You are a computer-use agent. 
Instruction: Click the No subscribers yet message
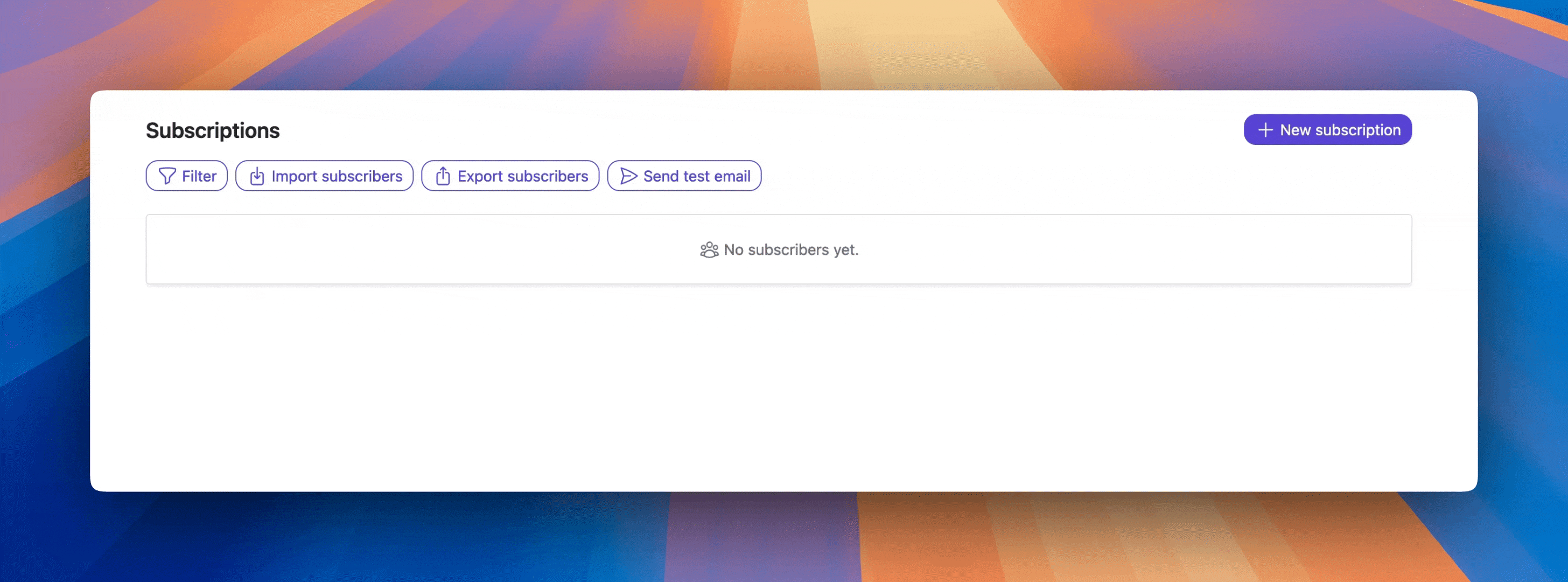pos(792,250)
